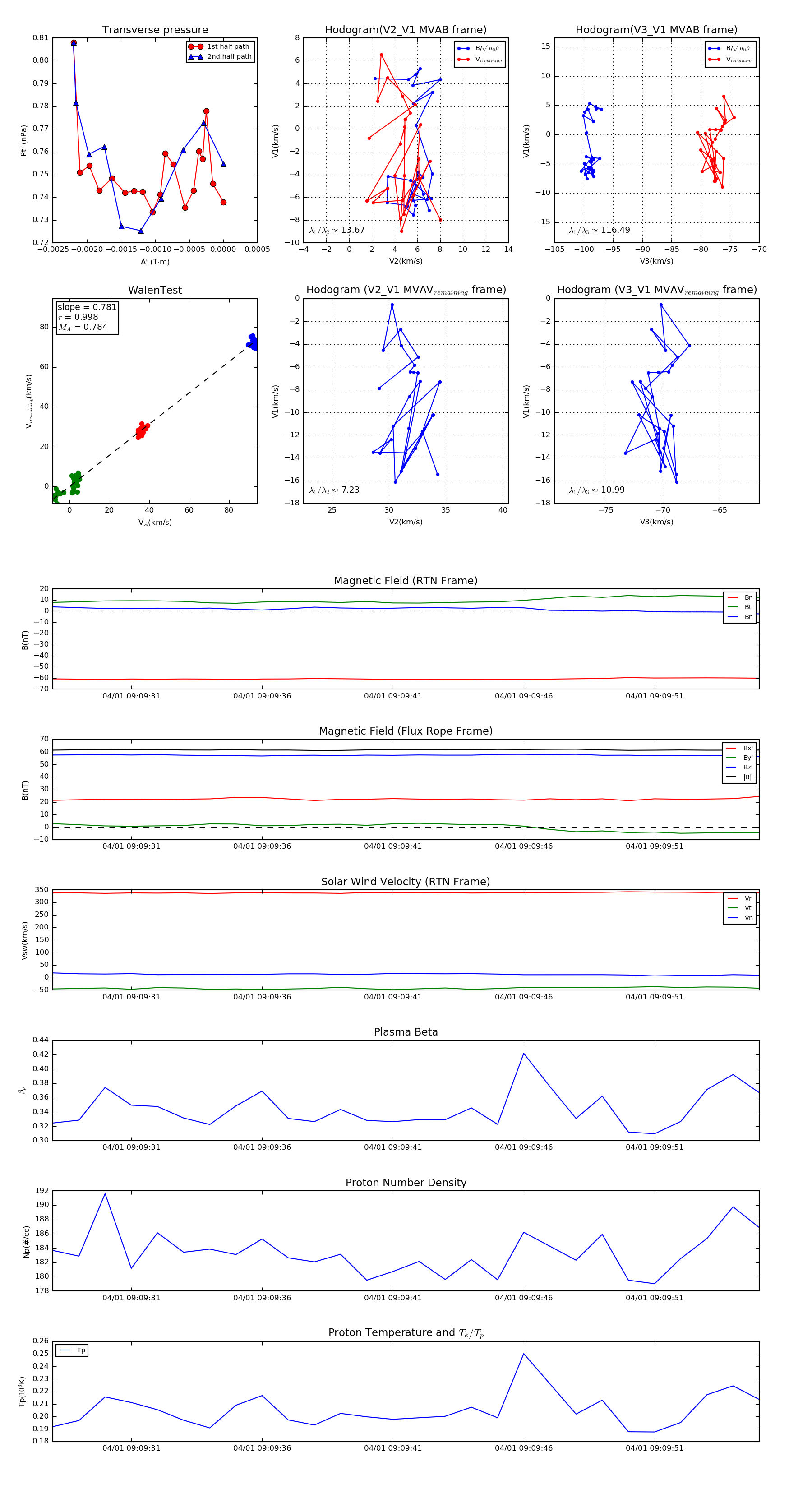Click 'Magnetic Field (RTN Frame)' title
The image size is (812, 1489).
point(406,581)
